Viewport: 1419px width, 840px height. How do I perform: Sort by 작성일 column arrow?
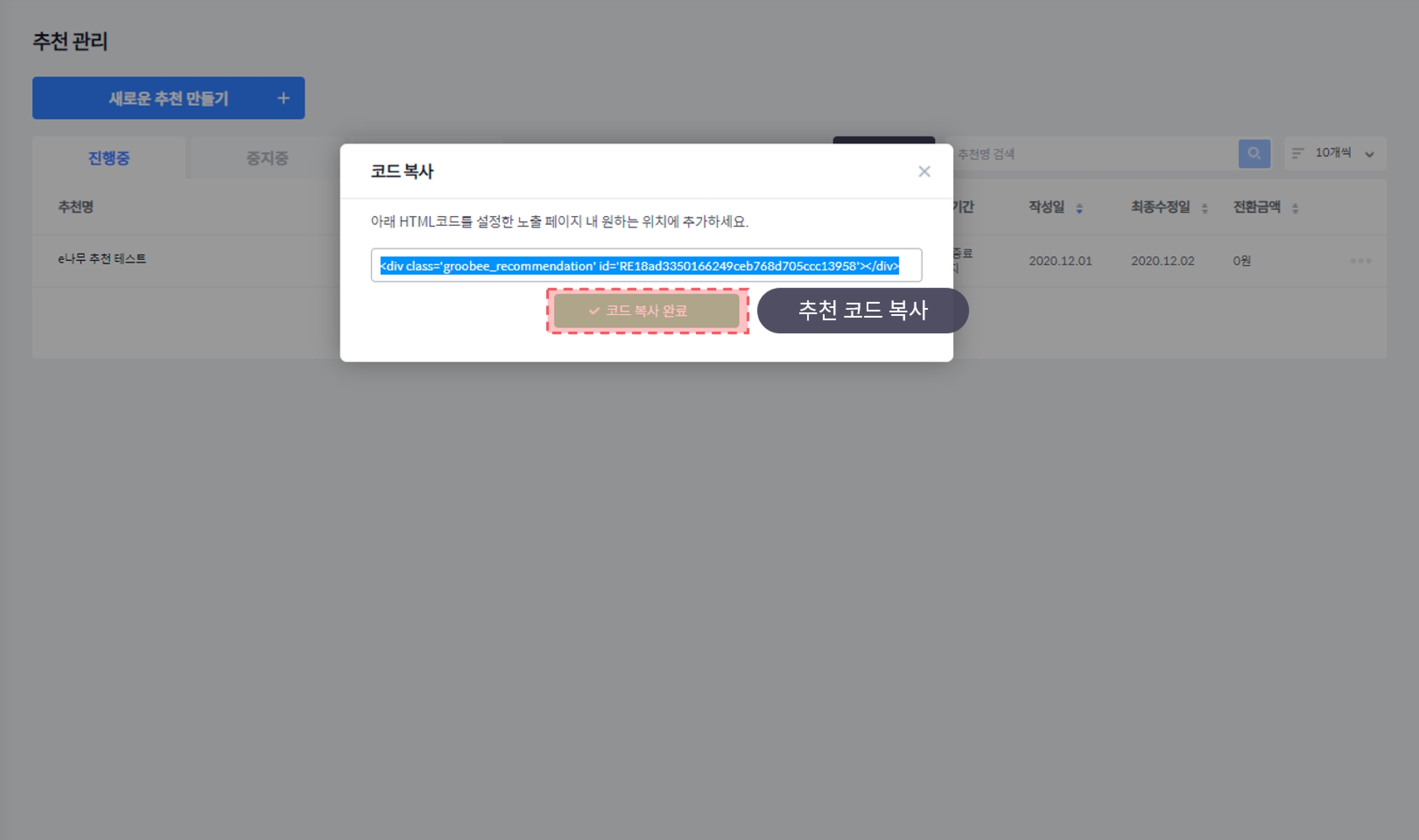click(1079, 208)
